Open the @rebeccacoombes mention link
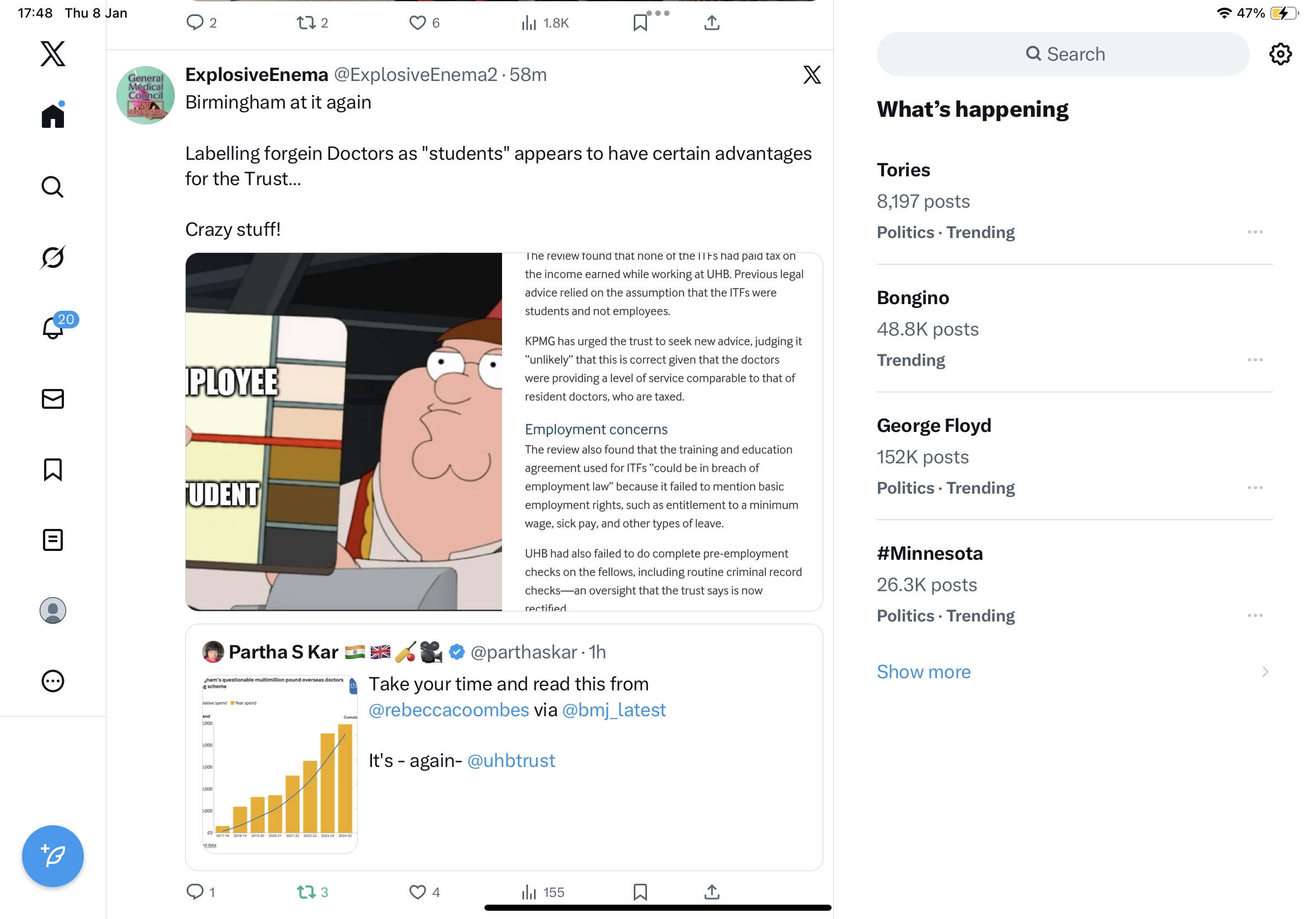This screenshot has width=1316, height=919. tap(448, 710)
